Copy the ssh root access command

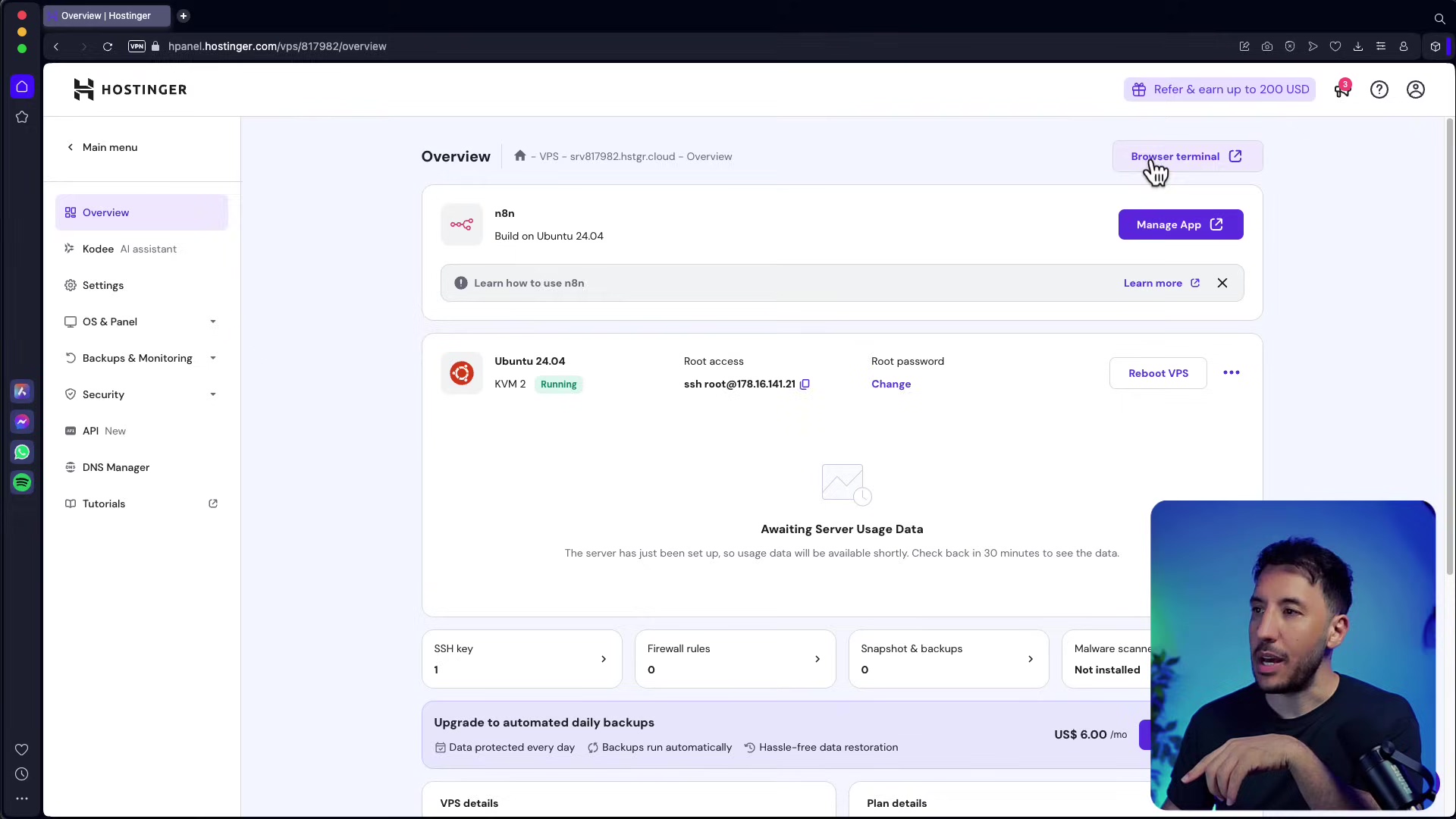pyautogui.click(x=805, y=384)
